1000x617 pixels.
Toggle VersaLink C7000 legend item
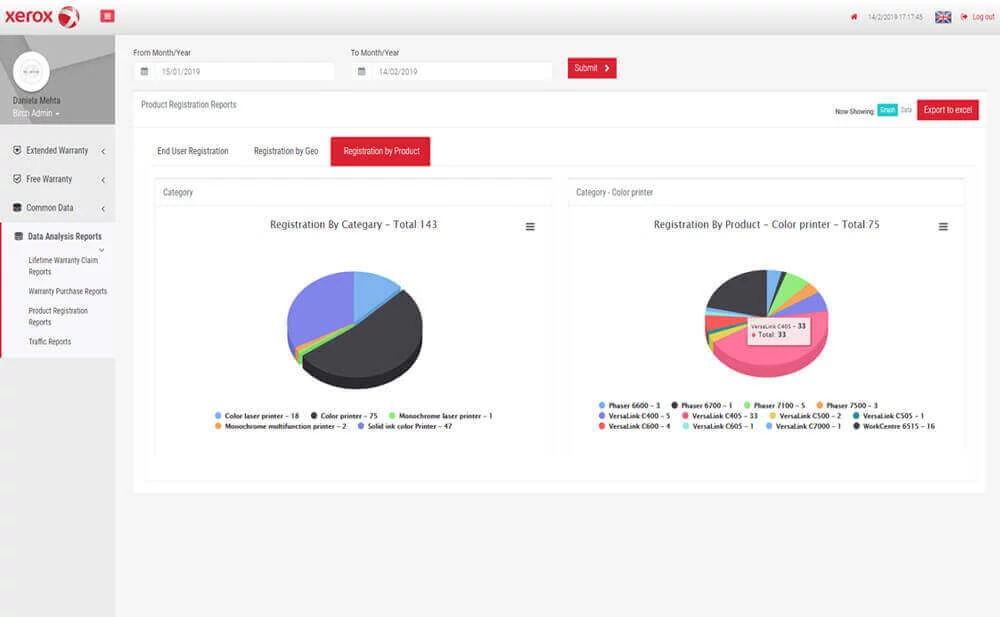coord(804,426)
